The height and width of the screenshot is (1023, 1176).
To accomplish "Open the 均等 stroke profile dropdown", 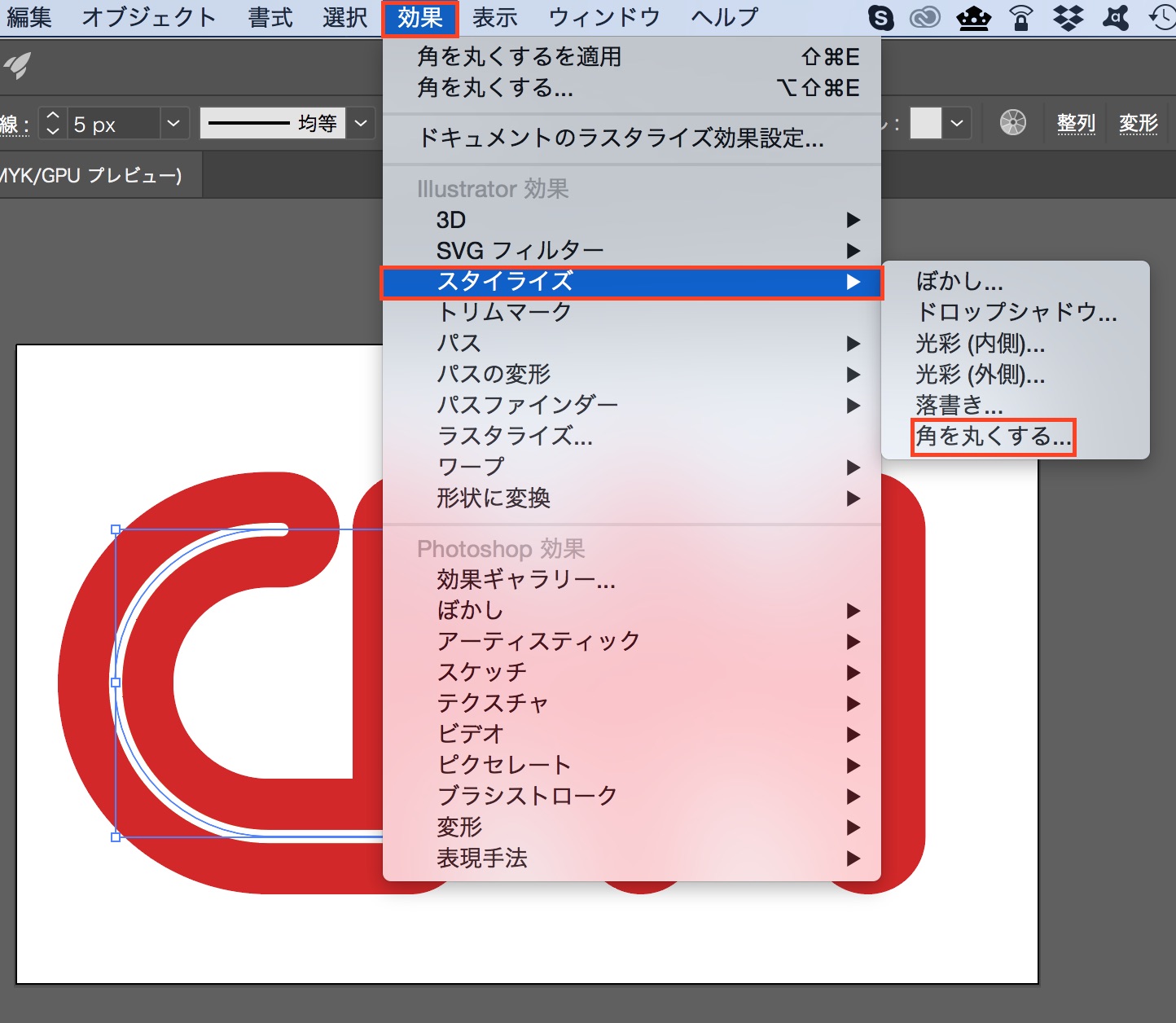I will tap(361, 124).
